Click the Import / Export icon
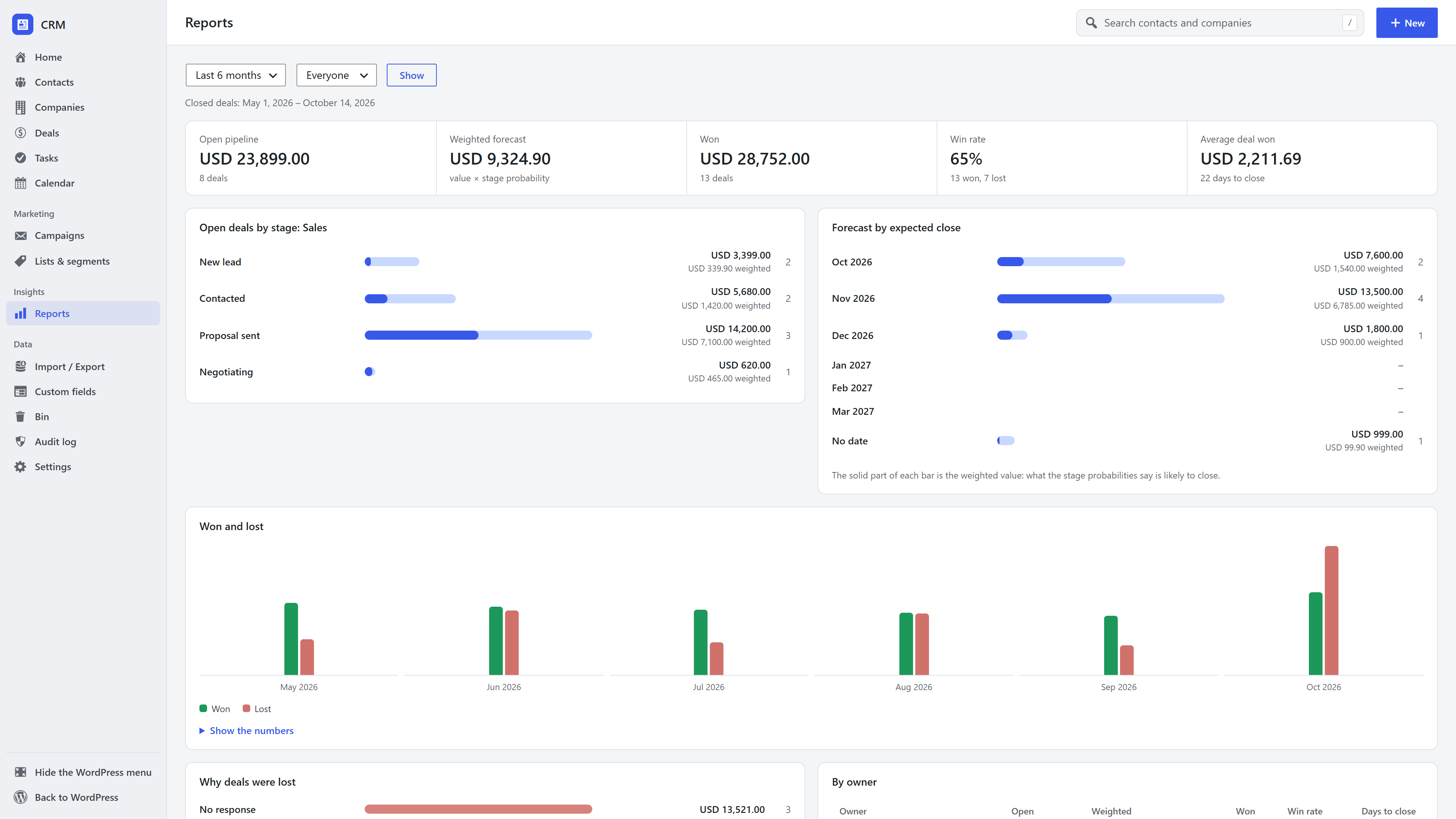The width and height of the screenshot is (1456, 819). pyautogui.click(x=20, y=366)
